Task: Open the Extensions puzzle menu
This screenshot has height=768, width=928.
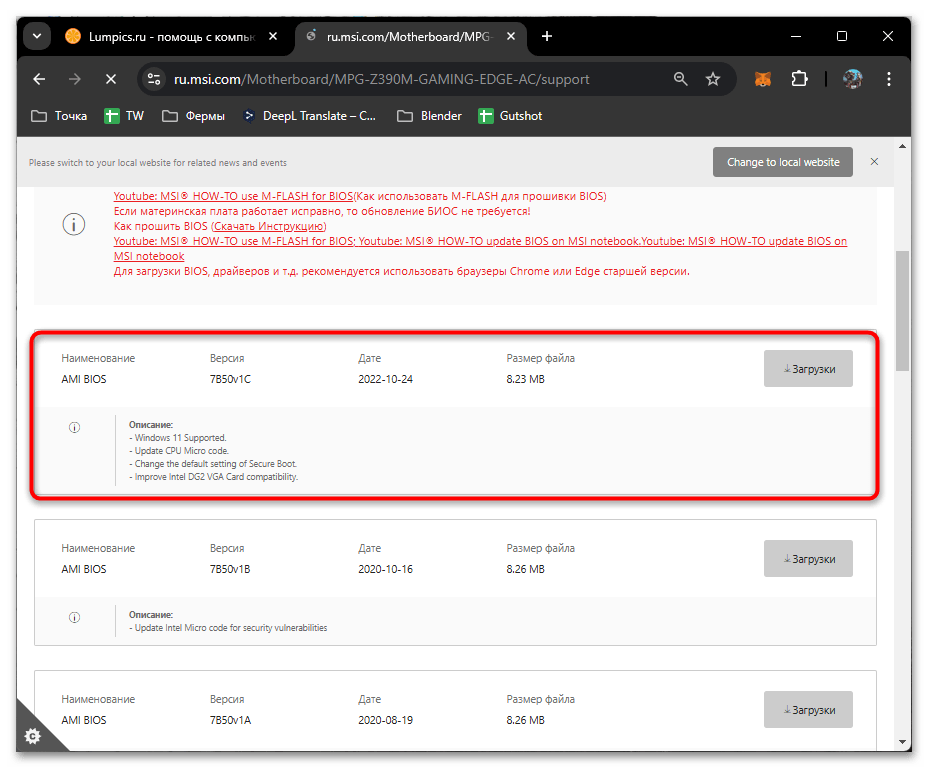Action: click(x=799, y=79)
